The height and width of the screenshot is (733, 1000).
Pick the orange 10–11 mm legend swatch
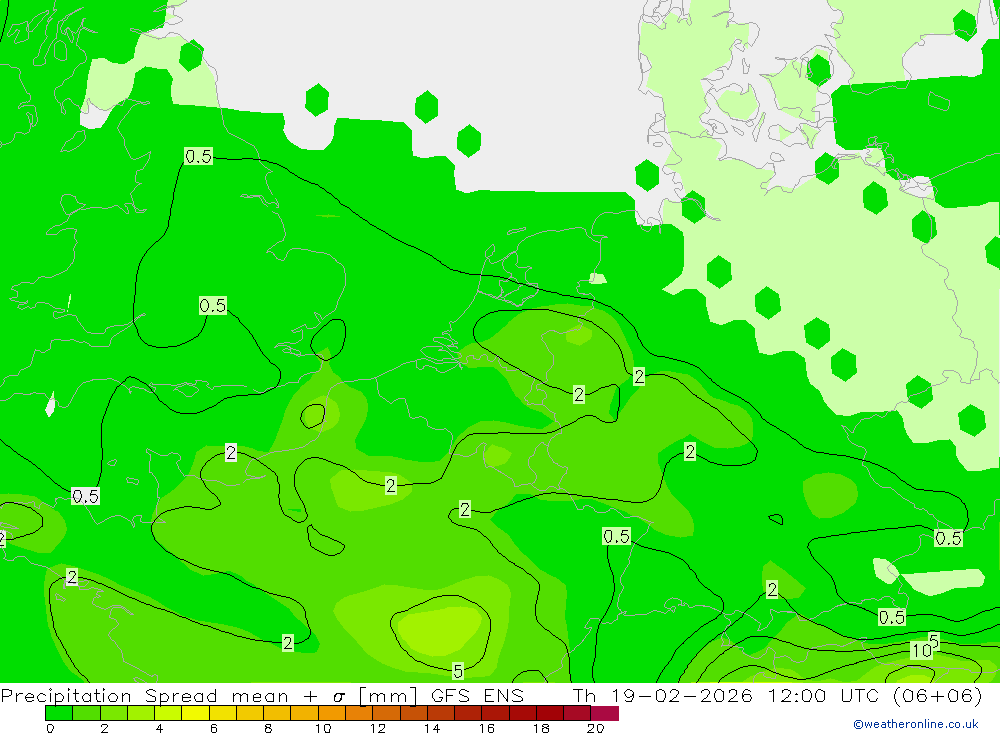click(x=332, y=713)
